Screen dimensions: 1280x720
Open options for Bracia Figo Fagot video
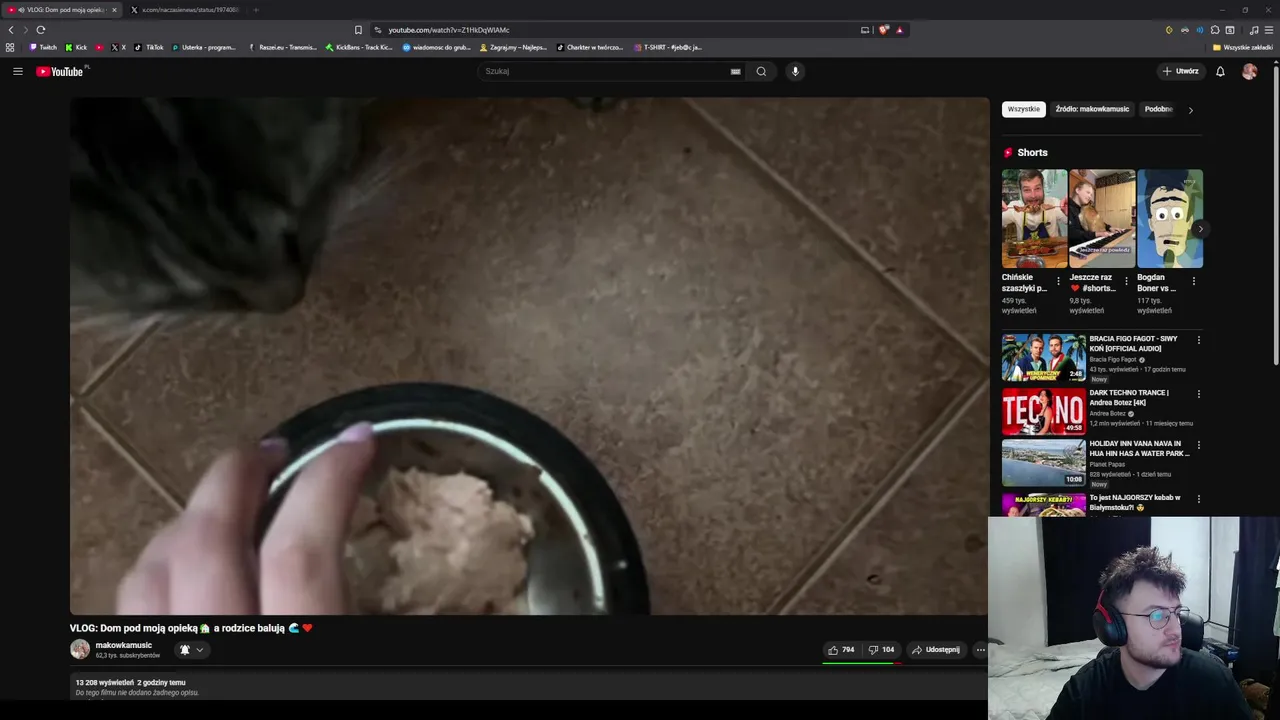(1198, 340)
